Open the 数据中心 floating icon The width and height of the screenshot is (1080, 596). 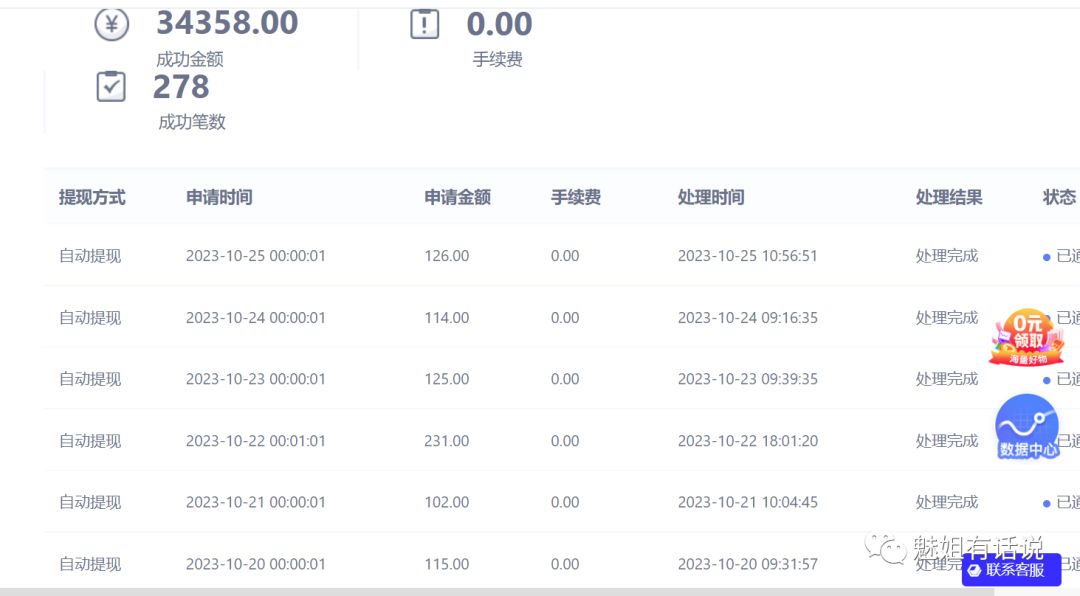(x=1027, y=427)
